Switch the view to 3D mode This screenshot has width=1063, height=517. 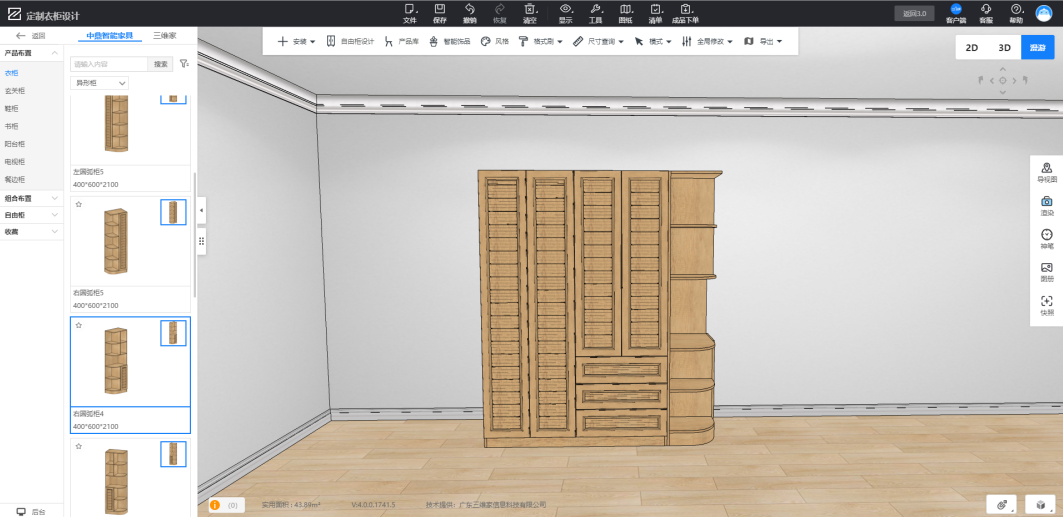point(1004,47)
